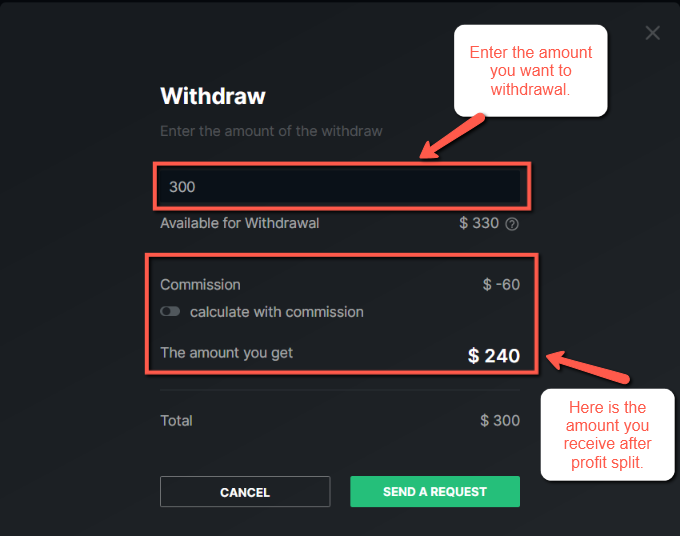Toggle the calculate with commission switch
Screen dimensions: 680x536
[170, 311]
